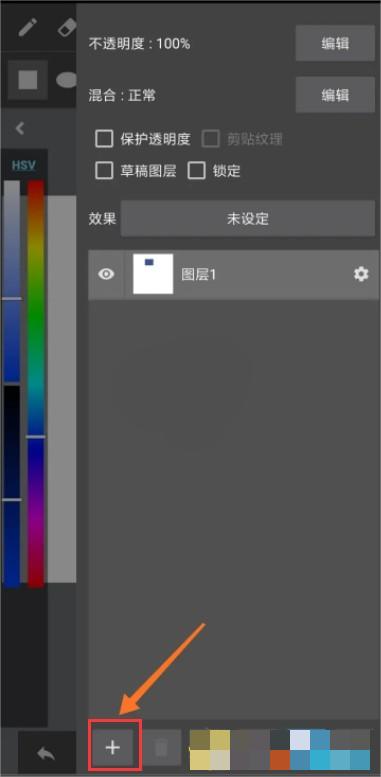Viewport: 381px width, 777px height.
Task: Choose the rectangle shape tool
Action: 28,79
